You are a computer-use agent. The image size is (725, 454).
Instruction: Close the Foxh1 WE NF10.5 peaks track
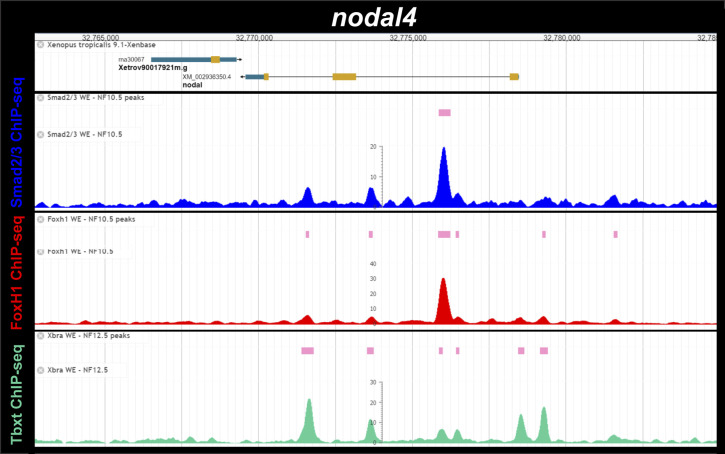coord(41,218)
